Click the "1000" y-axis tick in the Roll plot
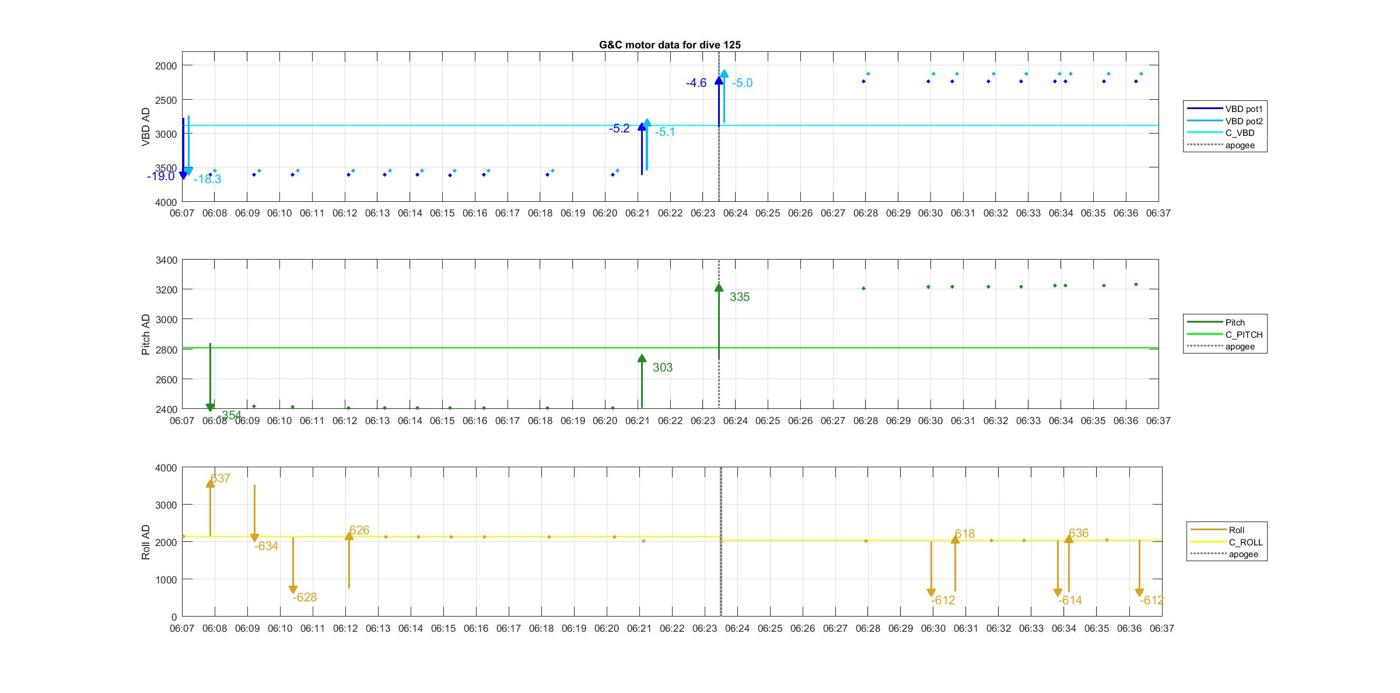The height and width of the screenshot is (693, 1400). [165, 580]
